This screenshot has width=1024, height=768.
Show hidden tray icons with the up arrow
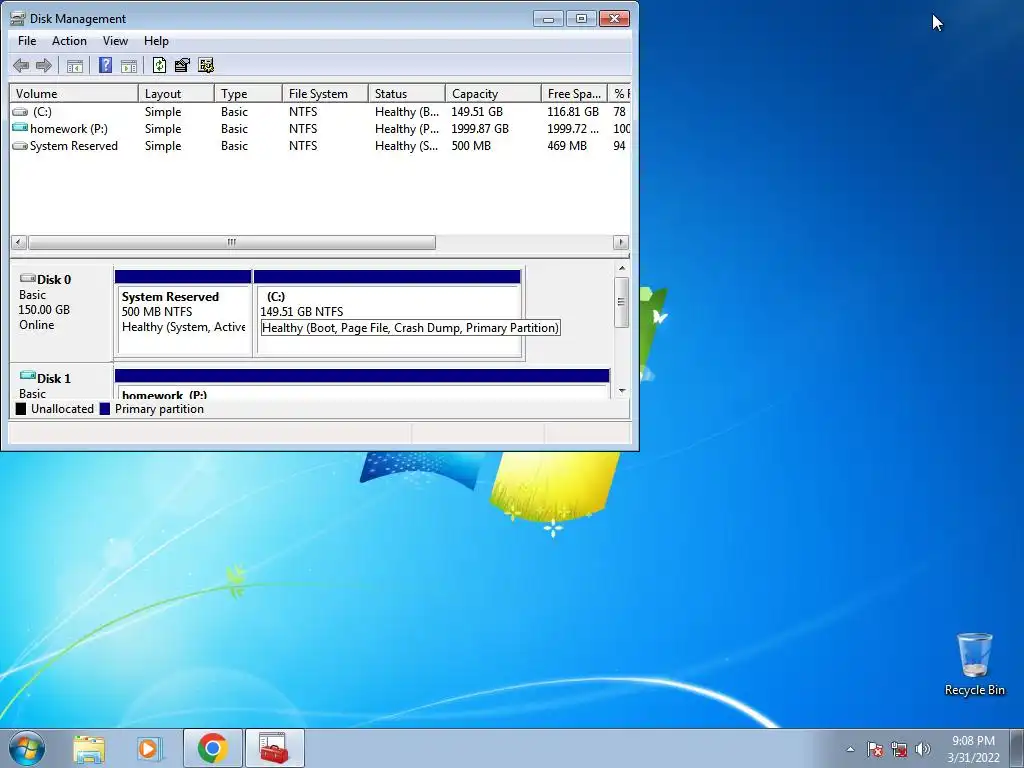[x=850, y=749]
